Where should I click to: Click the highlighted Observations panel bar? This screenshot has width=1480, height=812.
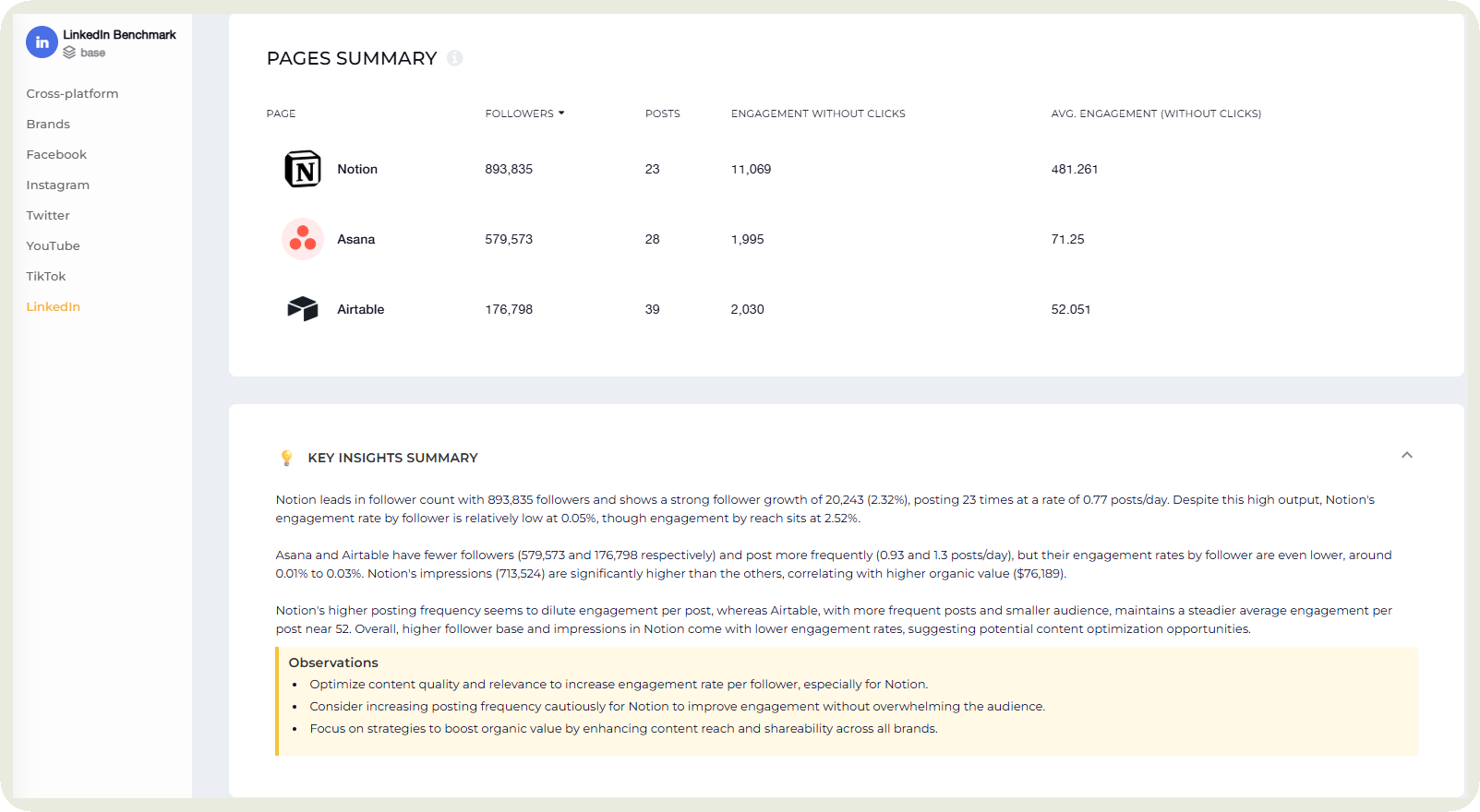pyautogui.click(x=277, y=701)
